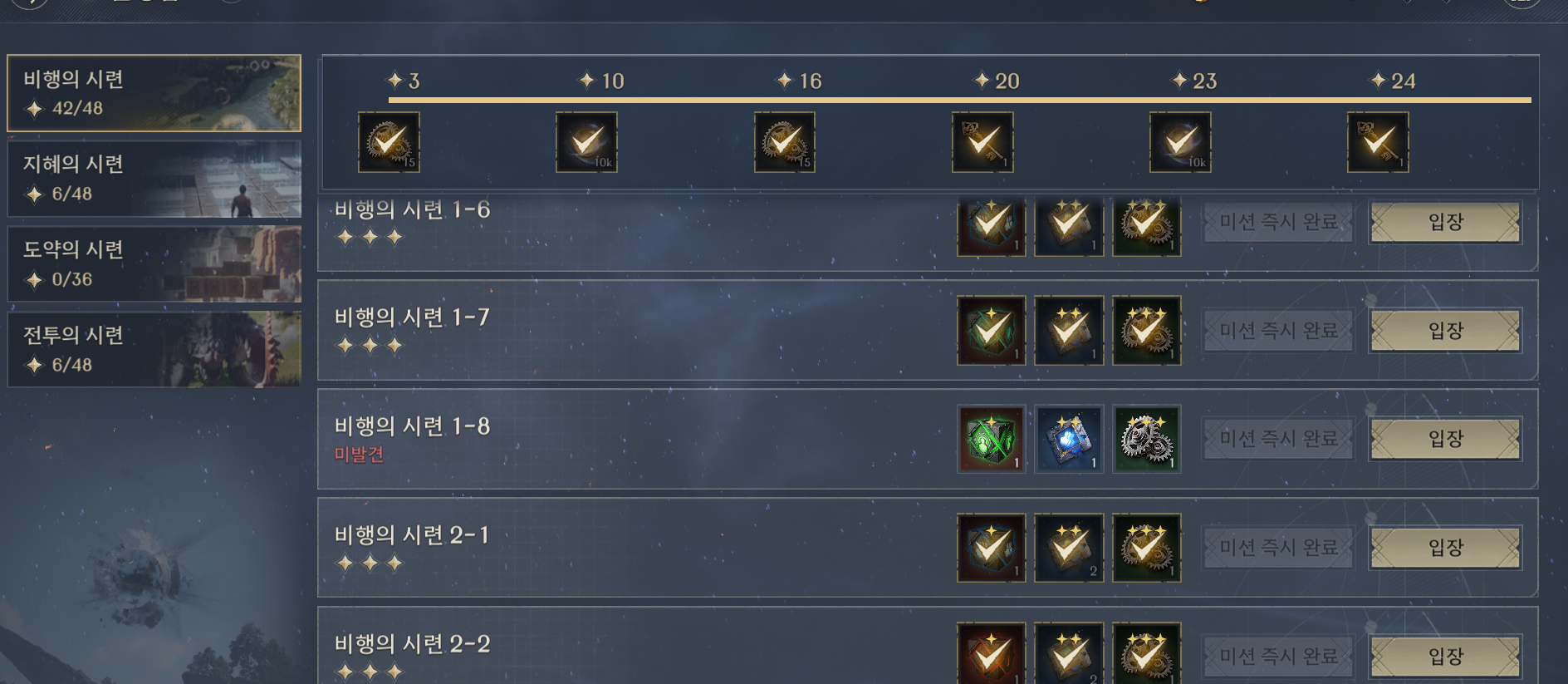1568x684 pixels.
Task: Click the 비행의 시련 2-2 stage title
Action: tap(412, 644)
